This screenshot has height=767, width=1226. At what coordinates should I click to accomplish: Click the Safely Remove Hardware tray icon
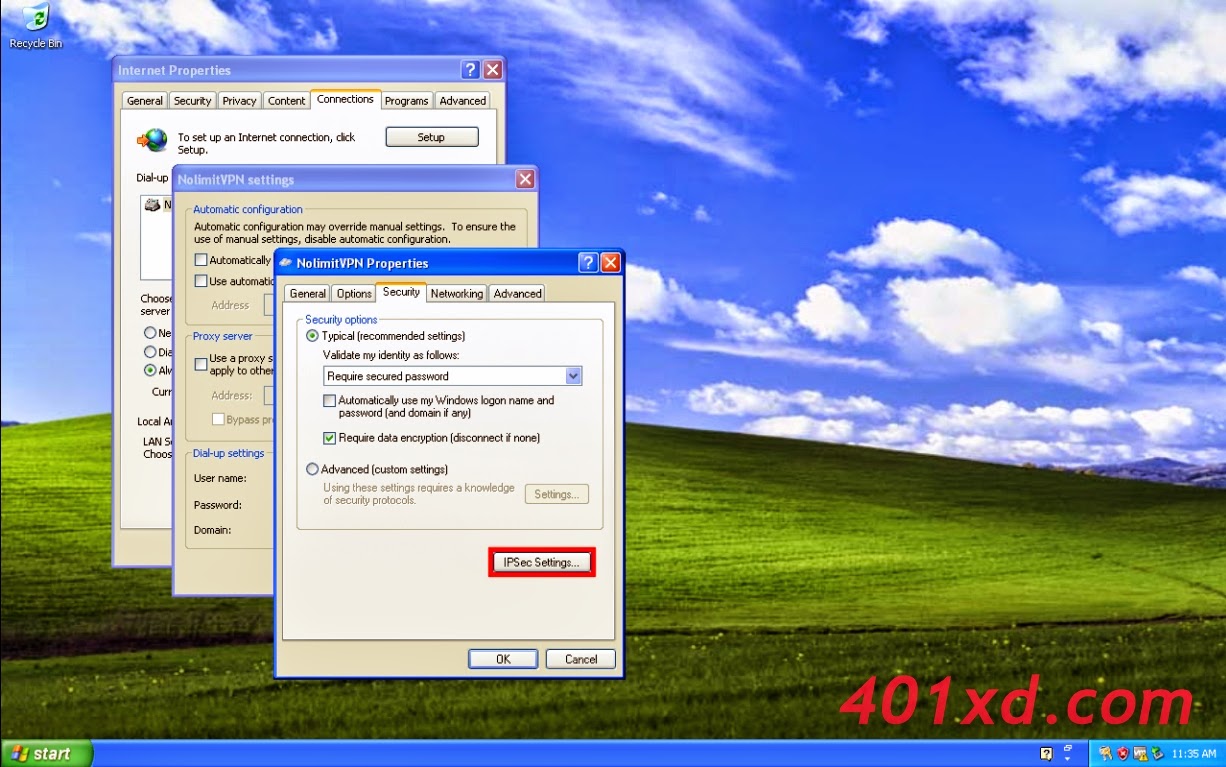pos(1157,753)
